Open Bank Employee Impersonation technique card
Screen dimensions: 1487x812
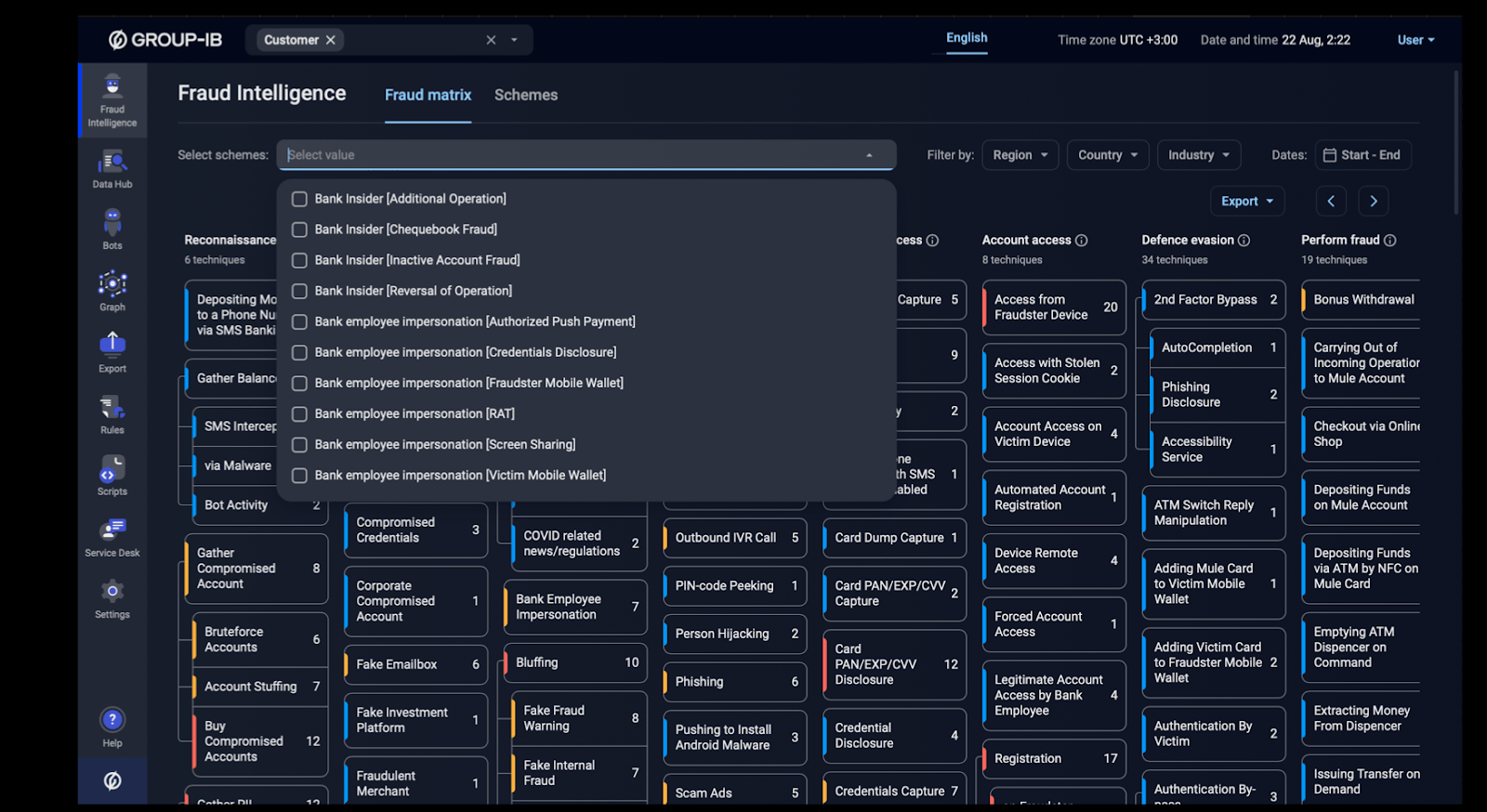click(x=575, y=607)
